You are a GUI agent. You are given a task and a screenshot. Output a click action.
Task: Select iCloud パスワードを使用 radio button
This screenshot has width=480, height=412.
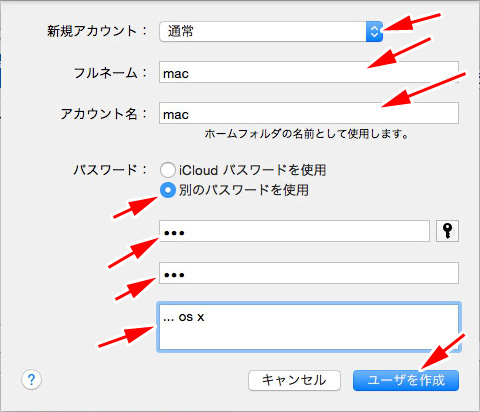[x=167, y=170]
